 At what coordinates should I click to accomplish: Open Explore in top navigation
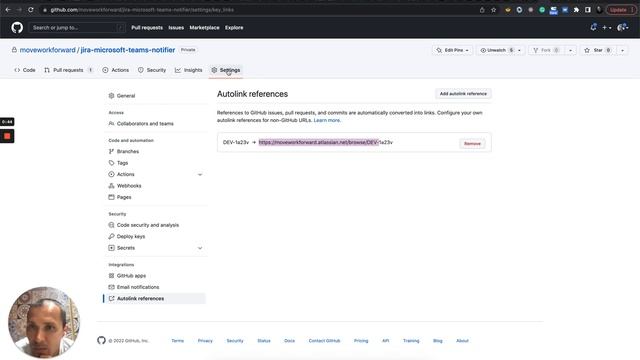point(234,28)
